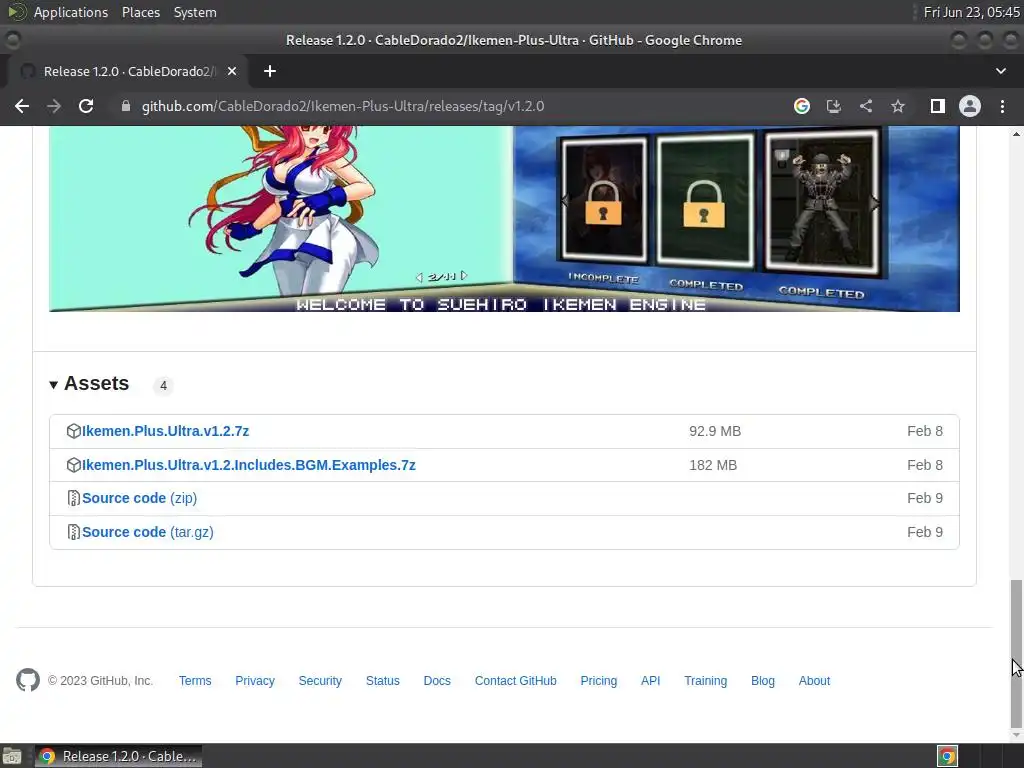Download Source code (tar.gz)

[x=148, y=532]
